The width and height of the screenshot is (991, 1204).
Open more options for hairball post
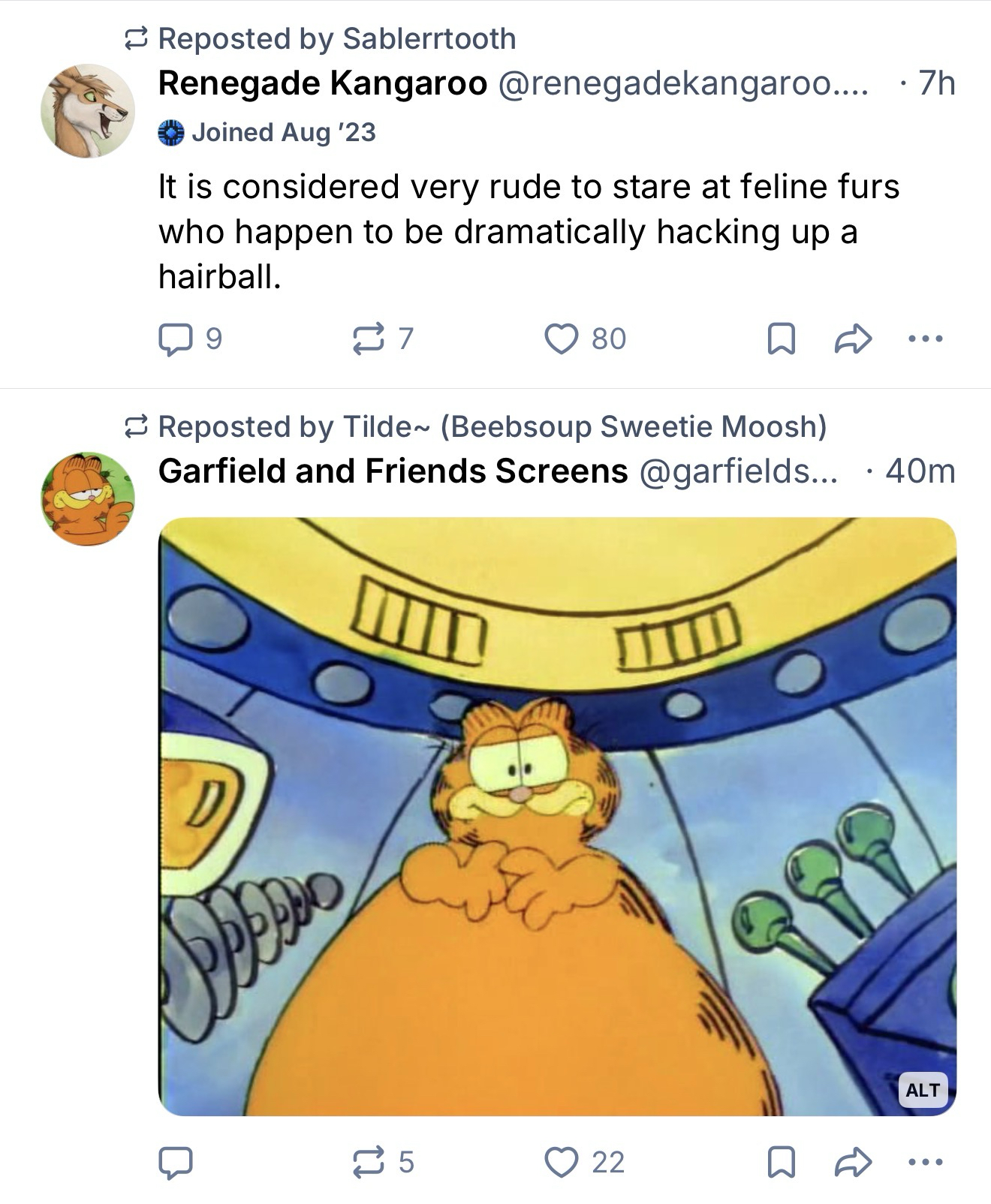[925, 339]
